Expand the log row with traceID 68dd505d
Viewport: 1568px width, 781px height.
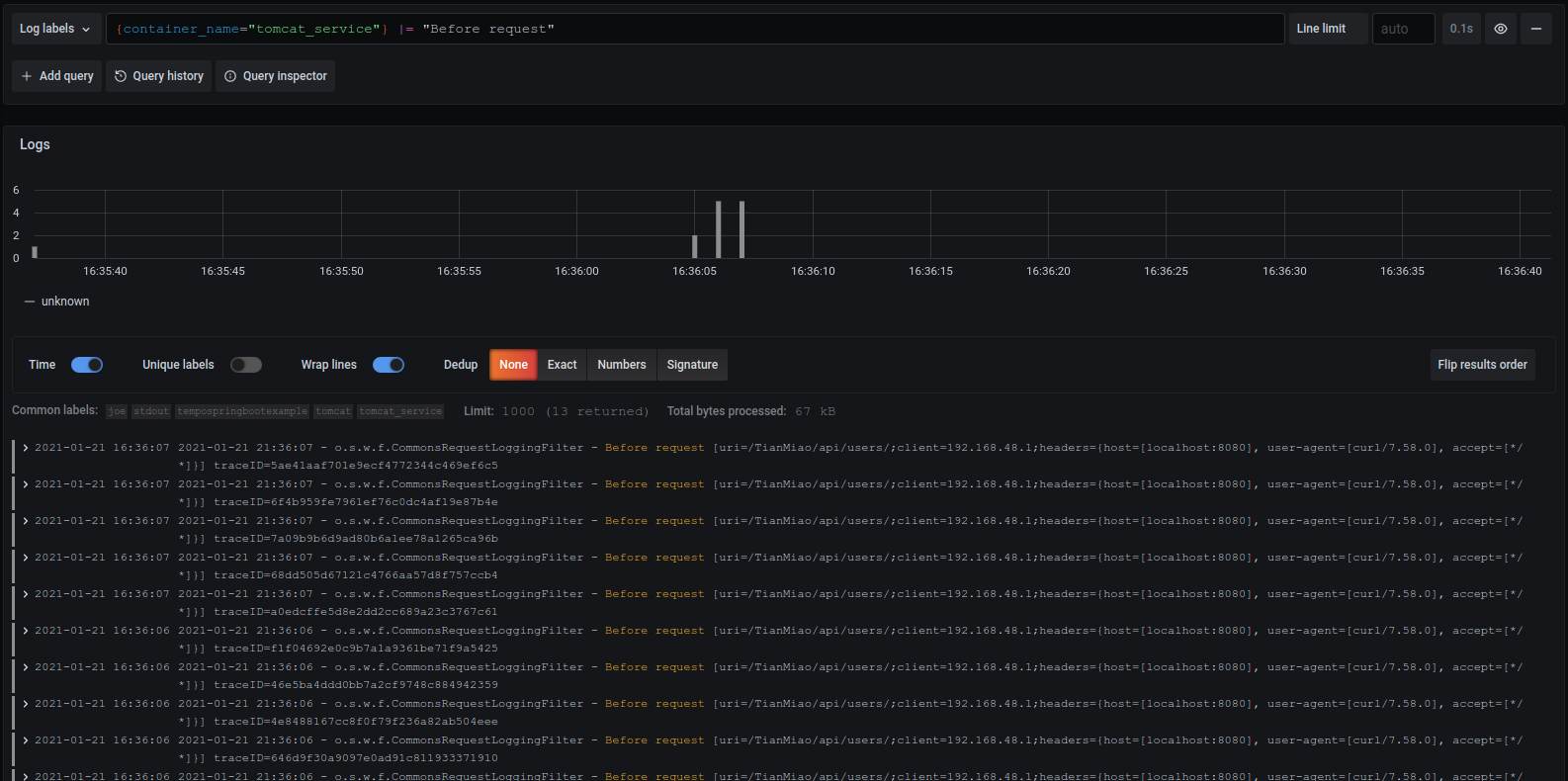point(26,558)
